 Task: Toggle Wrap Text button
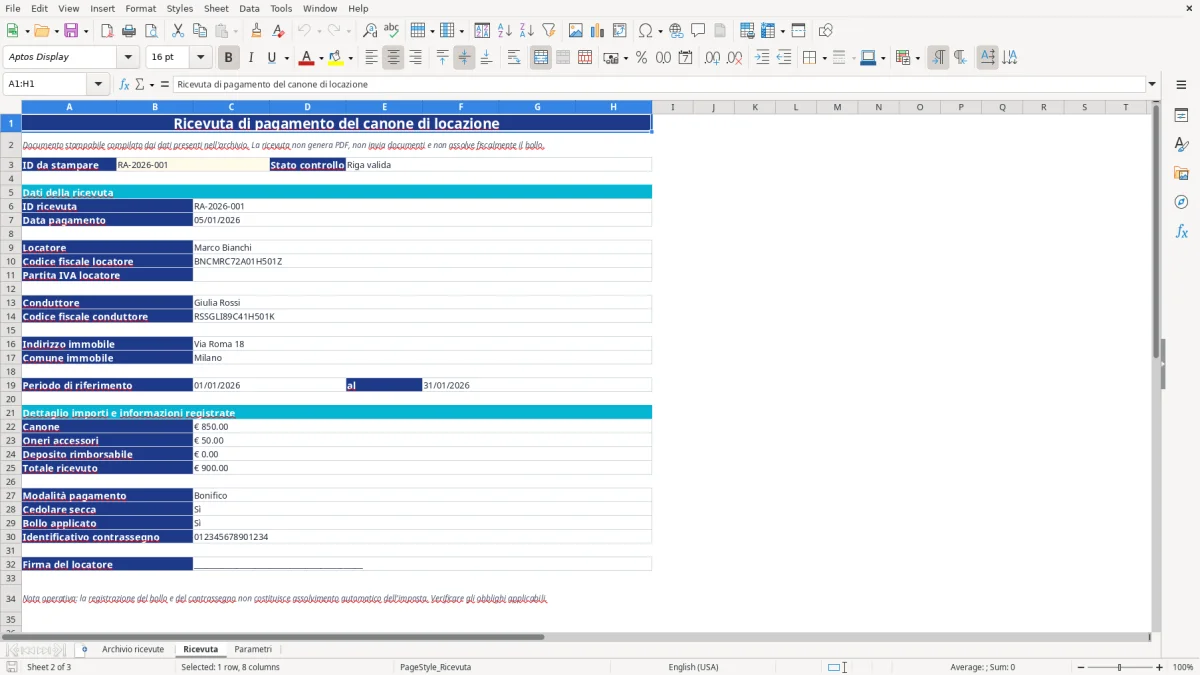[514, 58]
